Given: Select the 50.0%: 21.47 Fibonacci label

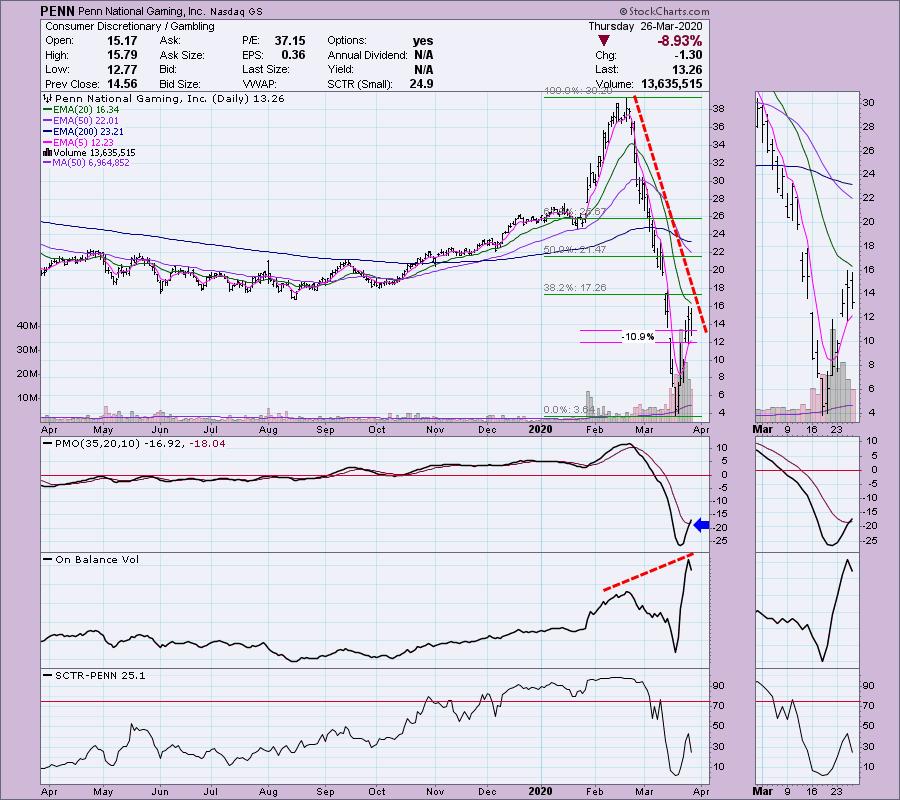Looking at the screenshot, I should point(575,250).
